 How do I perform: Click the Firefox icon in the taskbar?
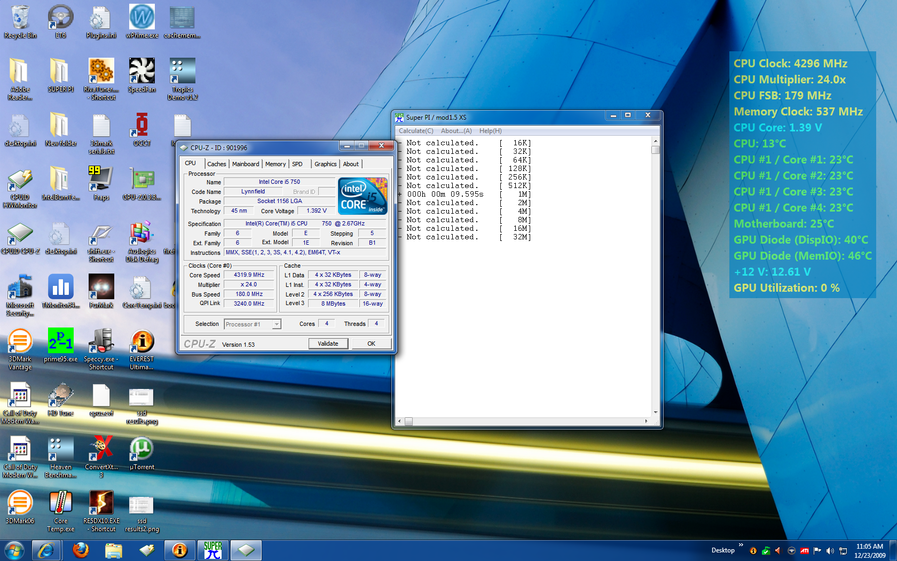pos(81,550)
